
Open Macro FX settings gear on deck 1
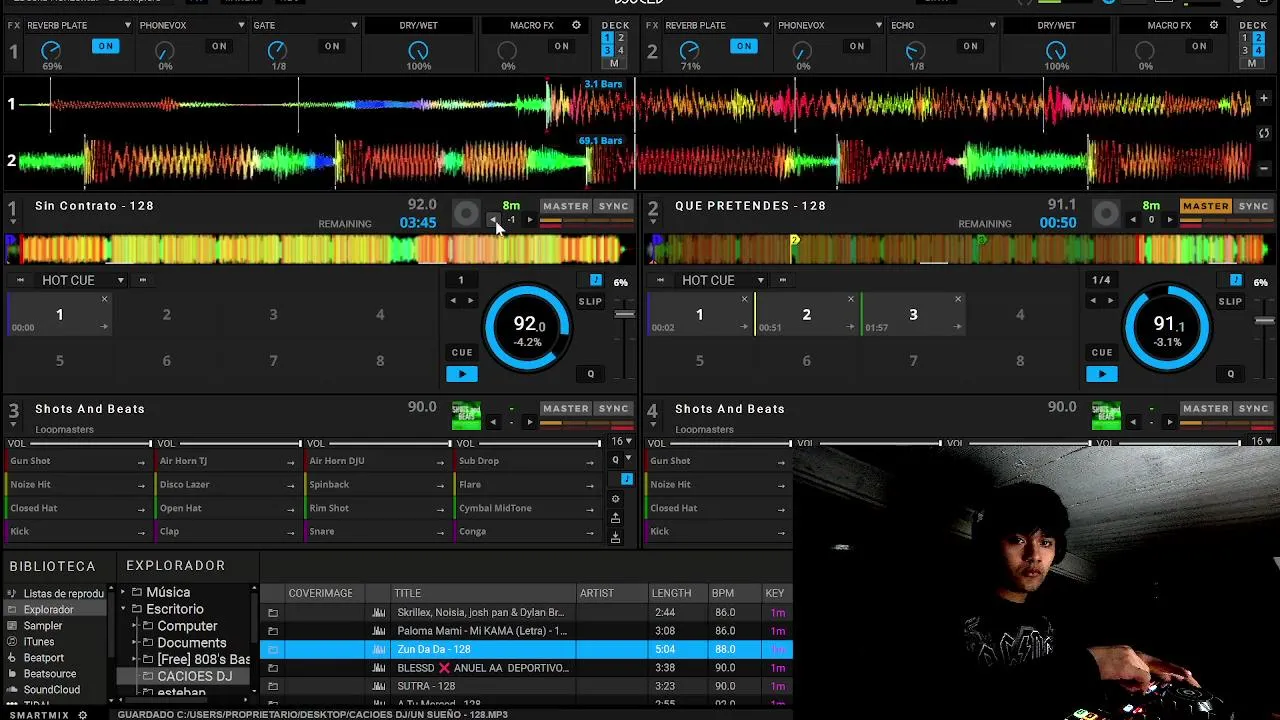(x=576, y=25)
